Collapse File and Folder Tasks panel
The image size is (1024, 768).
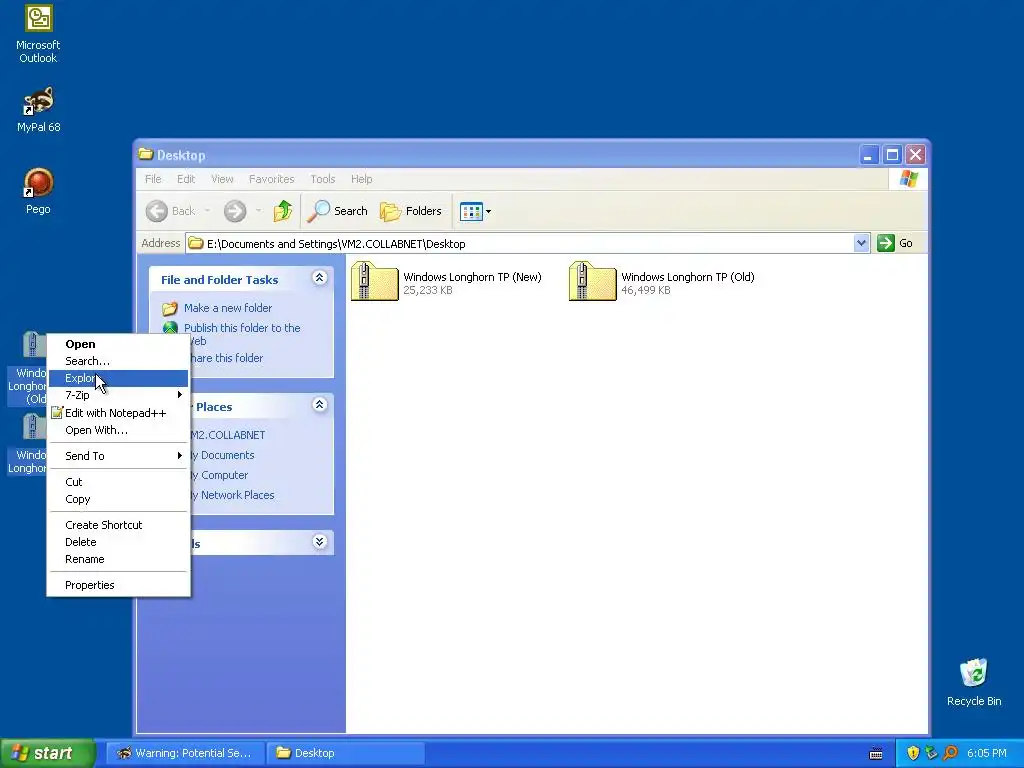(319, 278)
